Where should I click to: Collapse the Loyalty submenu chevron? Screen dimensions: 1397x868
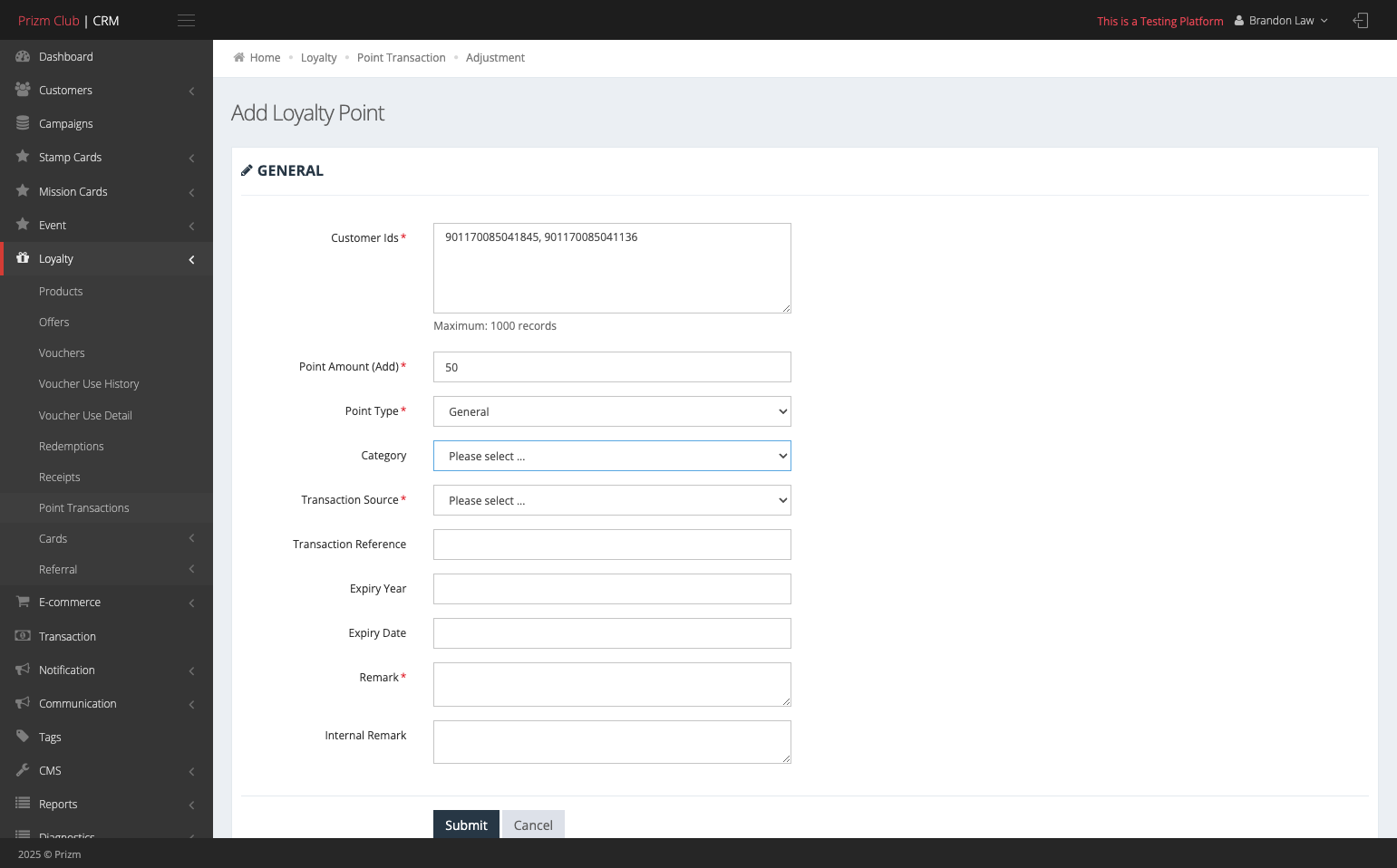coord(191,260)
